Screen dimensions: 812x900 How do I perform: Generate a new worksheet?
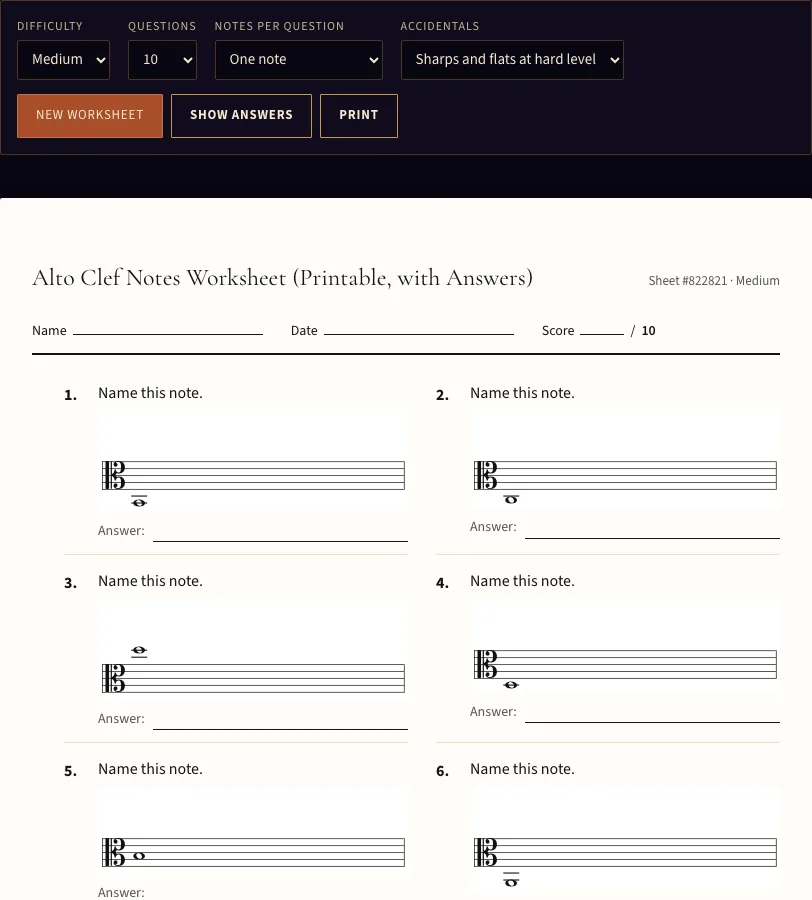pos(90,116)
